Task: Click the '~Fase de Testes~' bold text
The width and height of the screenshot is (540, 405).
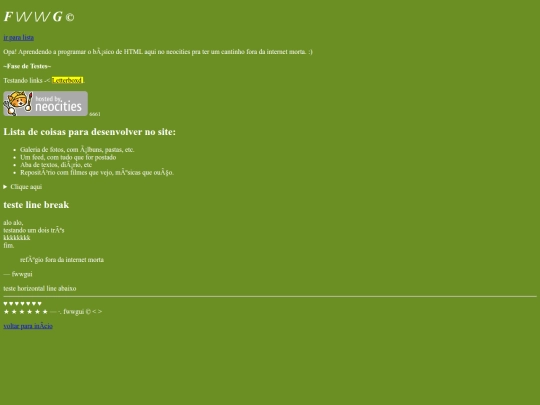Action: [x=27, y=66]
